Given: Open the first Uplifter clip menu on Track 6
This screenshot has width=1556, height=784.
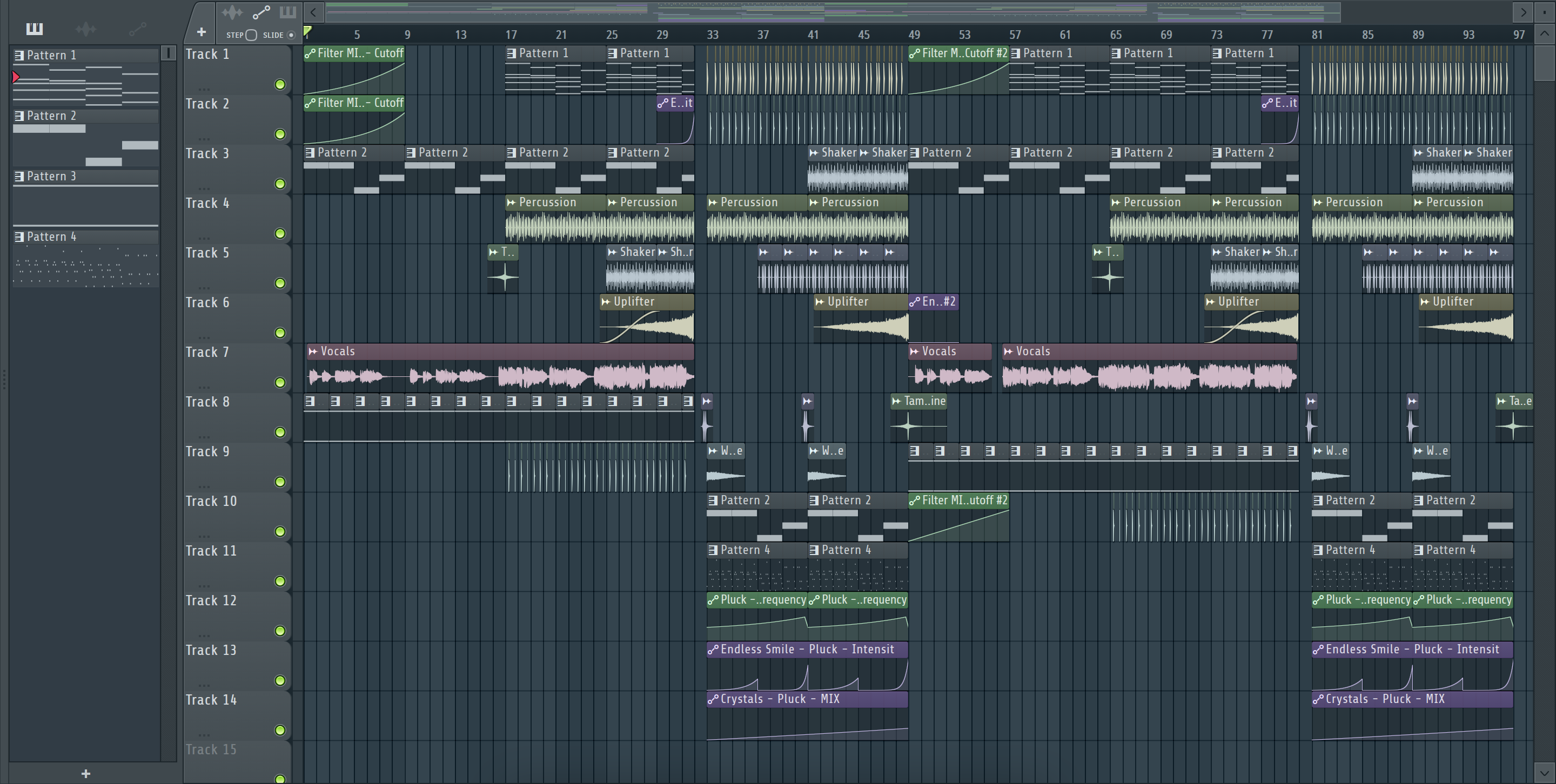Looking at the screenshot, I should click(x=606, y=302).
